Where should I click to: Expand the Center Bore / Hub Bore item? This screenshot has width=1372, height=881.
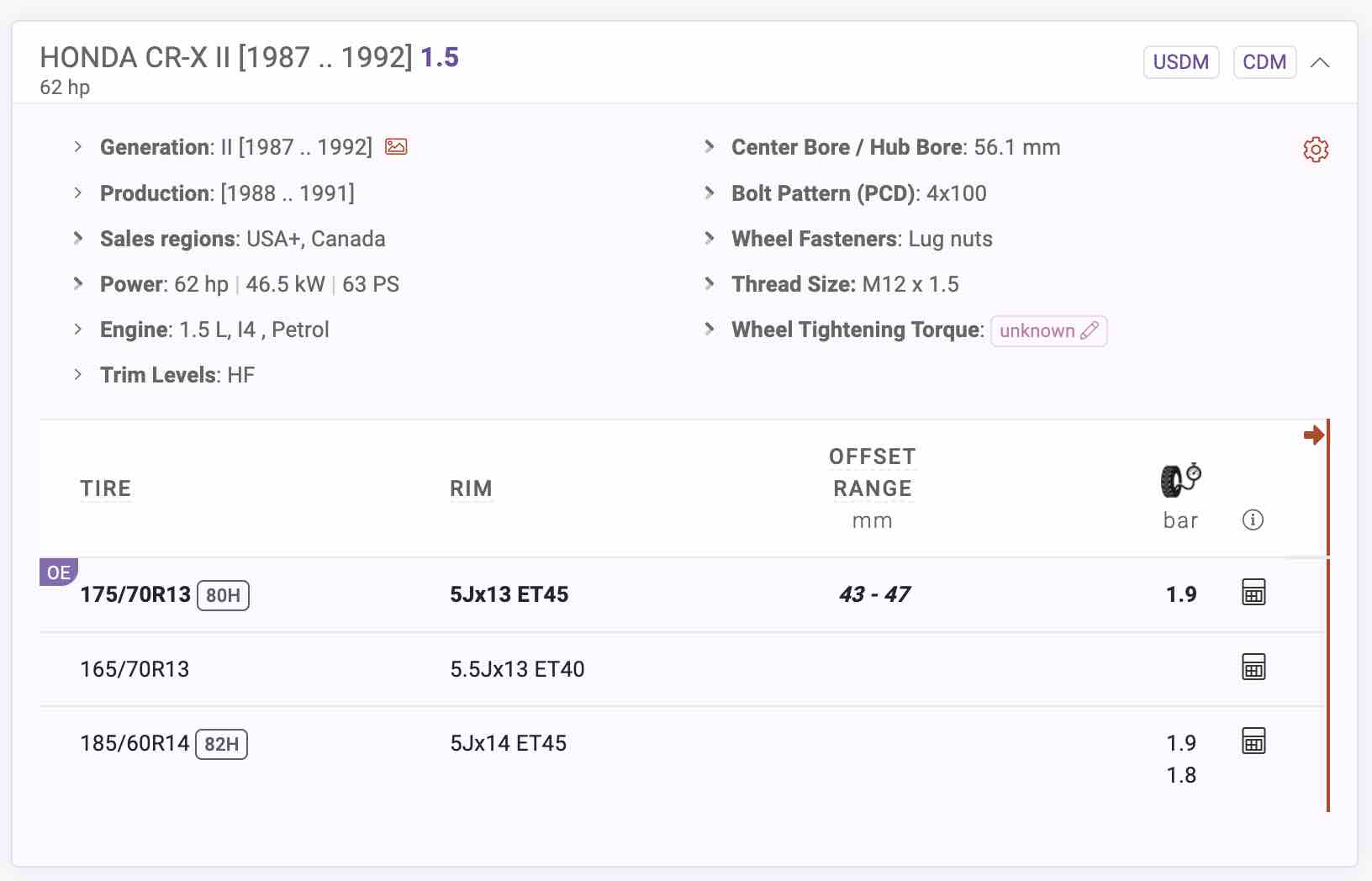[x=710, y=147]
